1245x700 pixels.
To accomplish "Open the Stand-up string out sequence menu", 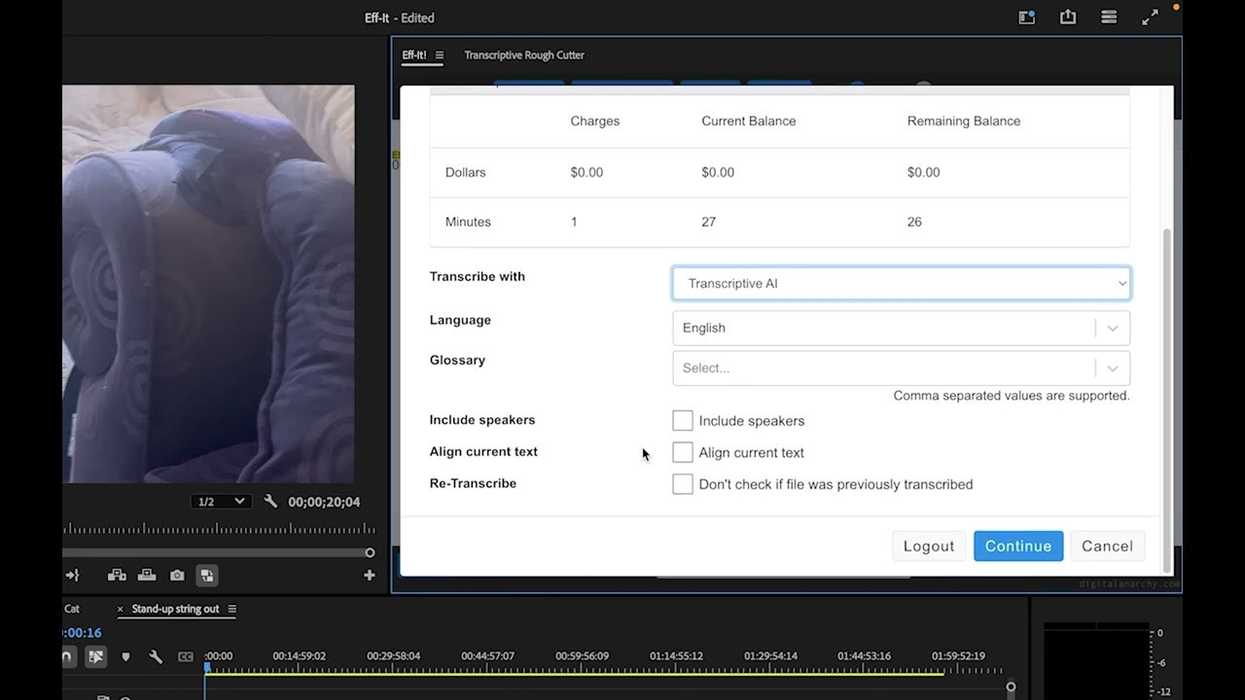I will (x=232, y=609).
